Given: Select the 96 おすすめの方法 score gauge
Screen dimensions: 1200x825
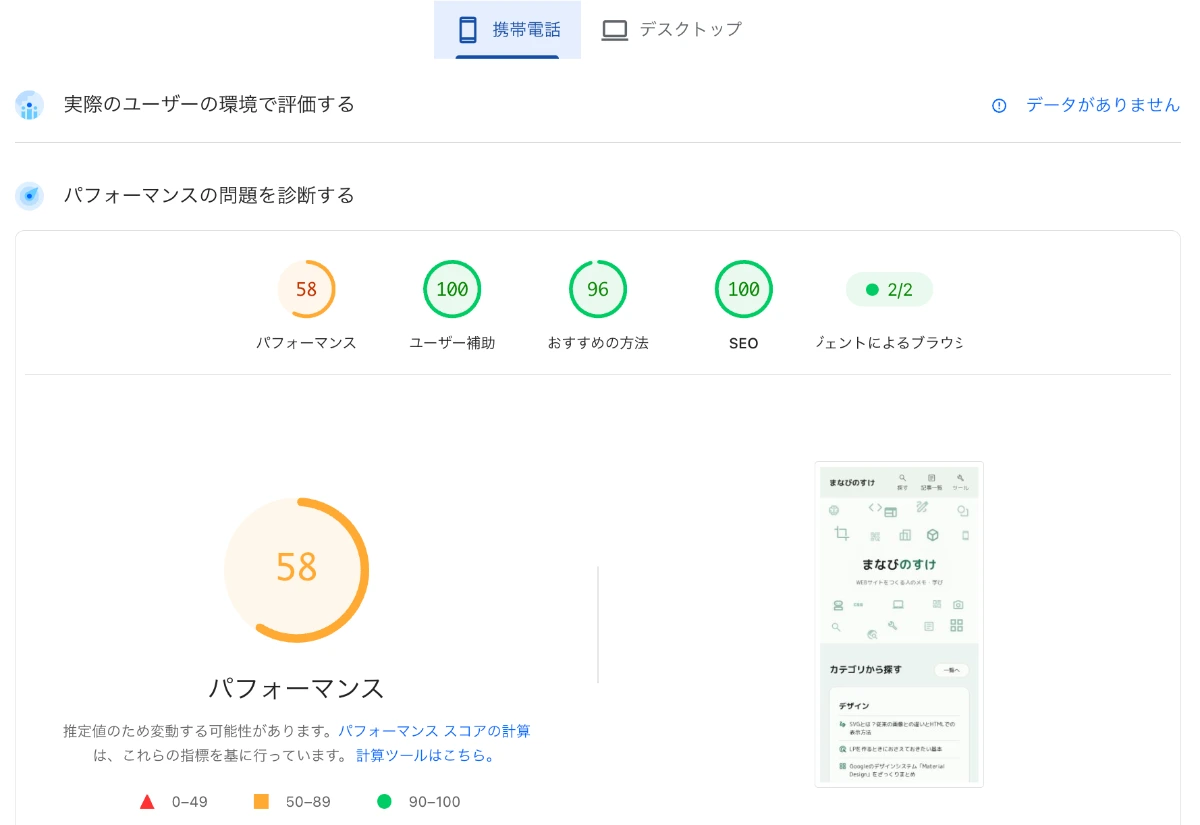Looking at the screenshot, I should coord(598,289).
